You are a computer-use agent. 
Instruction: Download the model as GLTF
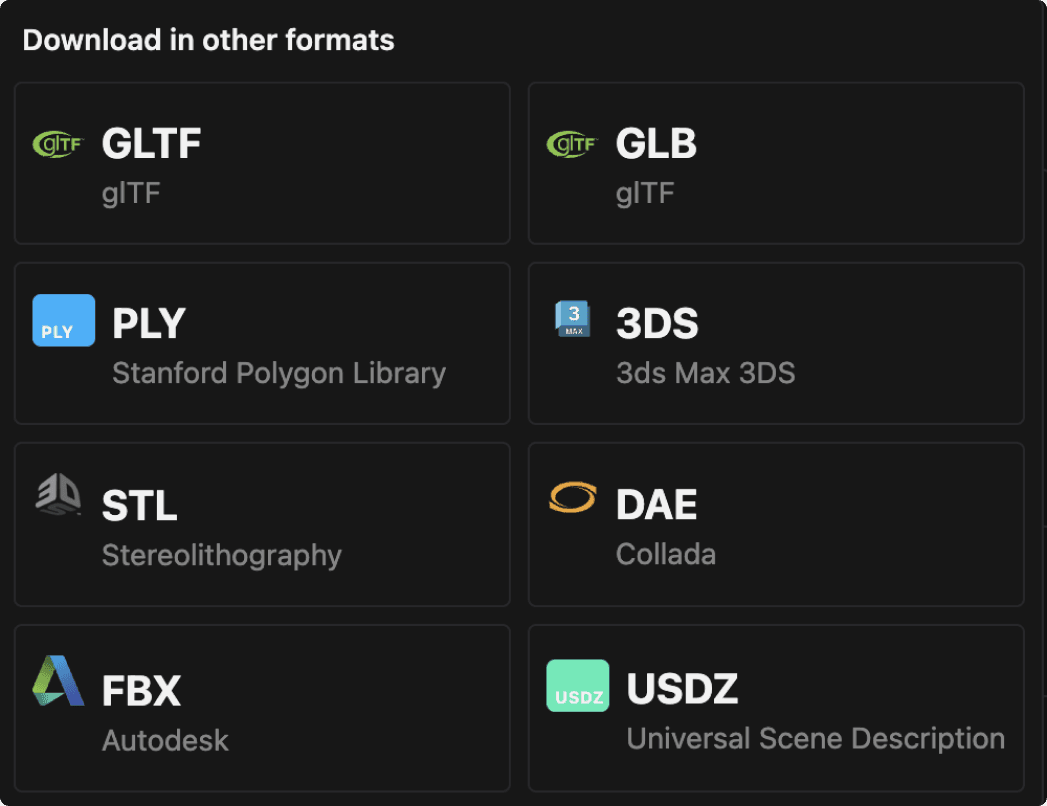[x=262, y=164]
